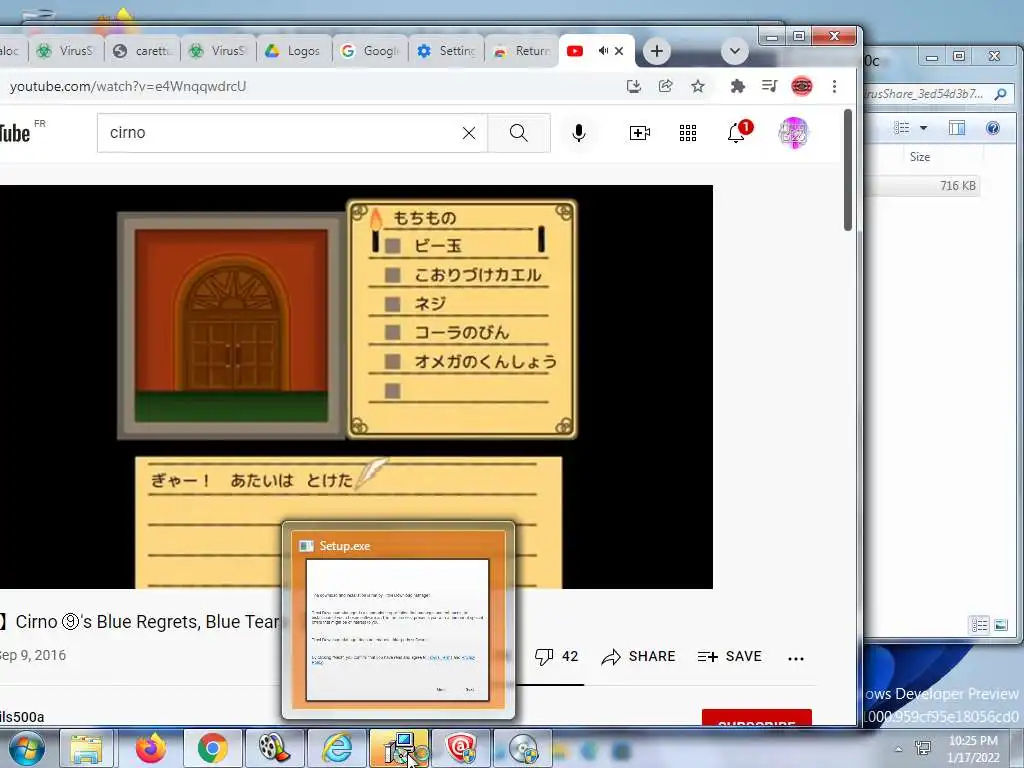Open Explorer help question mark icon
The height and width of the screenshot is (768, 1024).
tap(993, 128)
